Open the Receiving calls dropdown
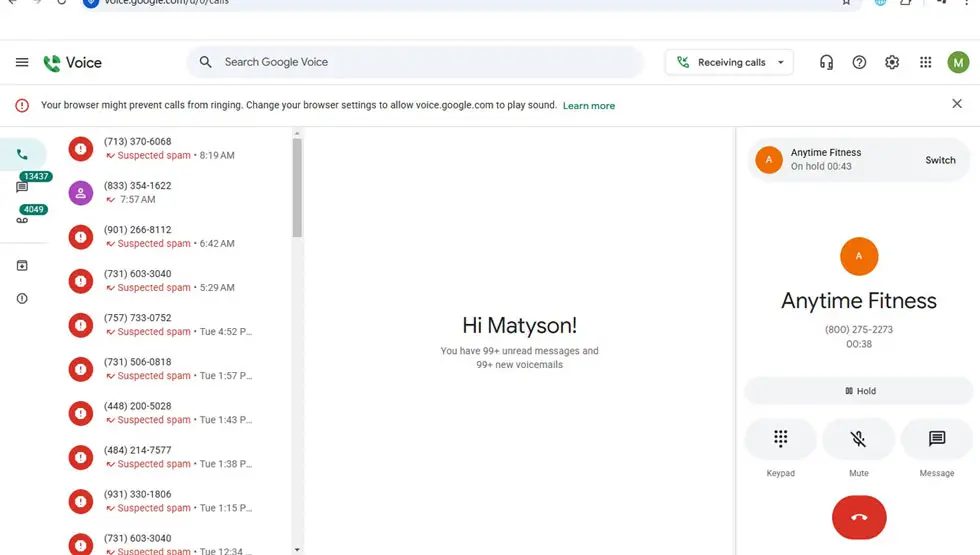 click(729, 62)
